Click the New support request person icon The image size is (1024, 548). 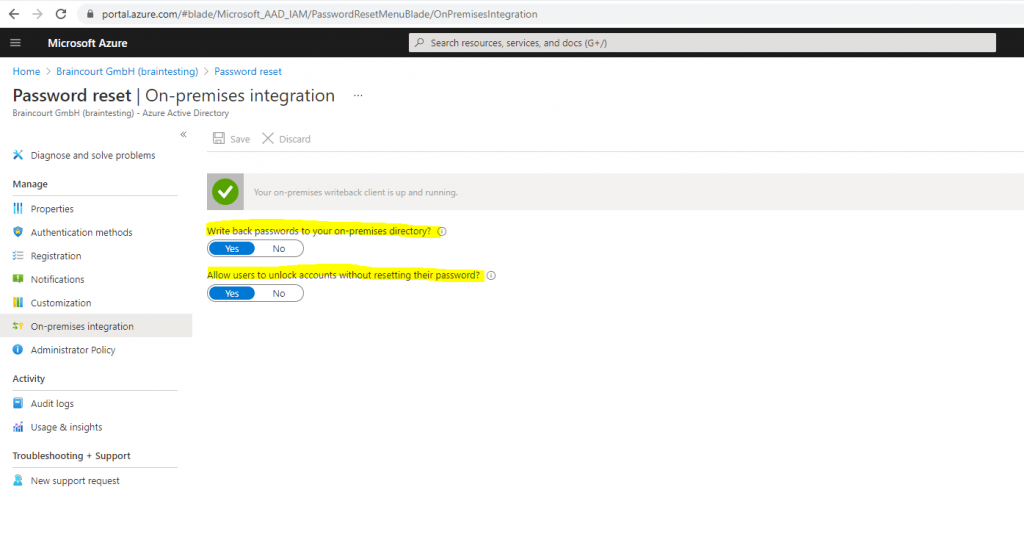pyautogui.click(x=18, y=480)
